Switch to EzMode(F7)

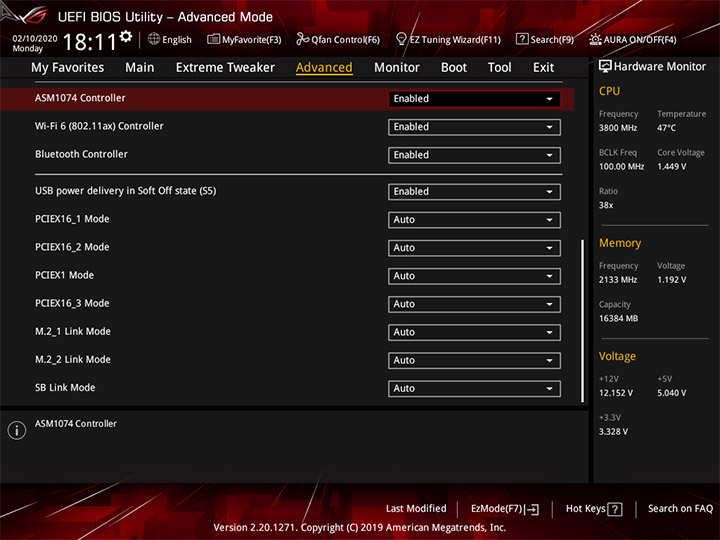pyautogui.click(x=505, y=509)
